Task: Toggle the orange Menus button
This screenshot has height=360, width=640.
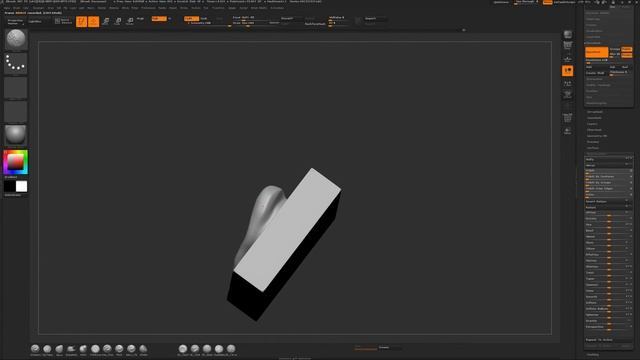Action: (x=547, y=2)
